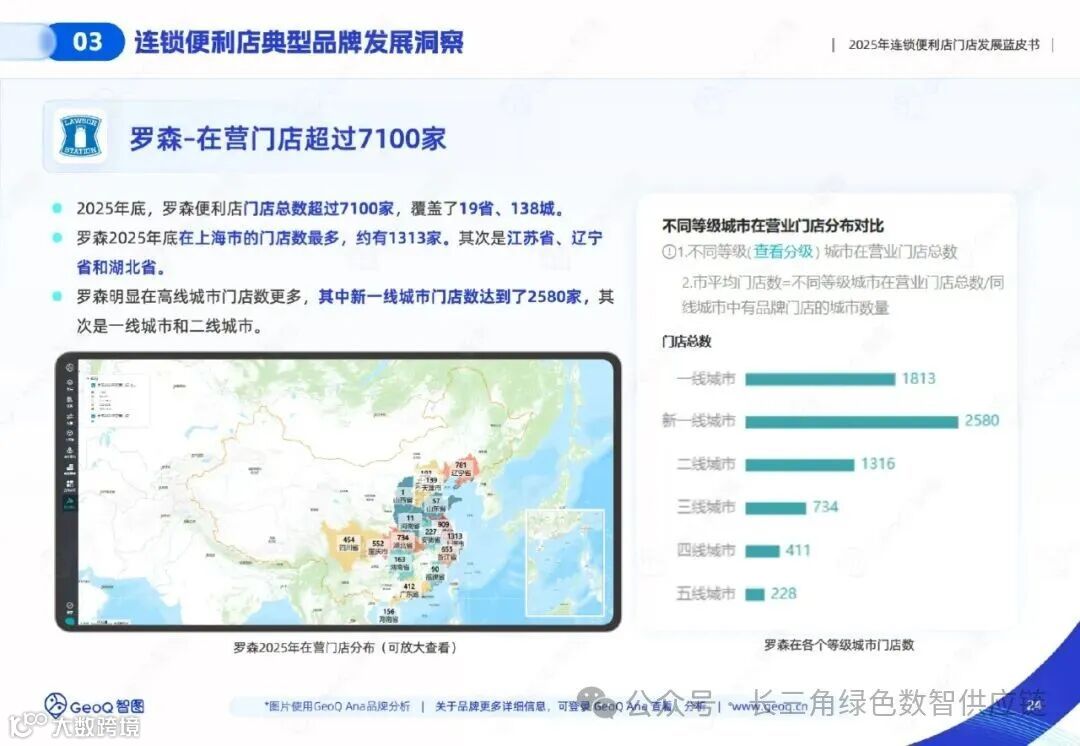Open the www.geoq.cn link in the footer
Screen dimensions: 1080x746
click(768, 706)
